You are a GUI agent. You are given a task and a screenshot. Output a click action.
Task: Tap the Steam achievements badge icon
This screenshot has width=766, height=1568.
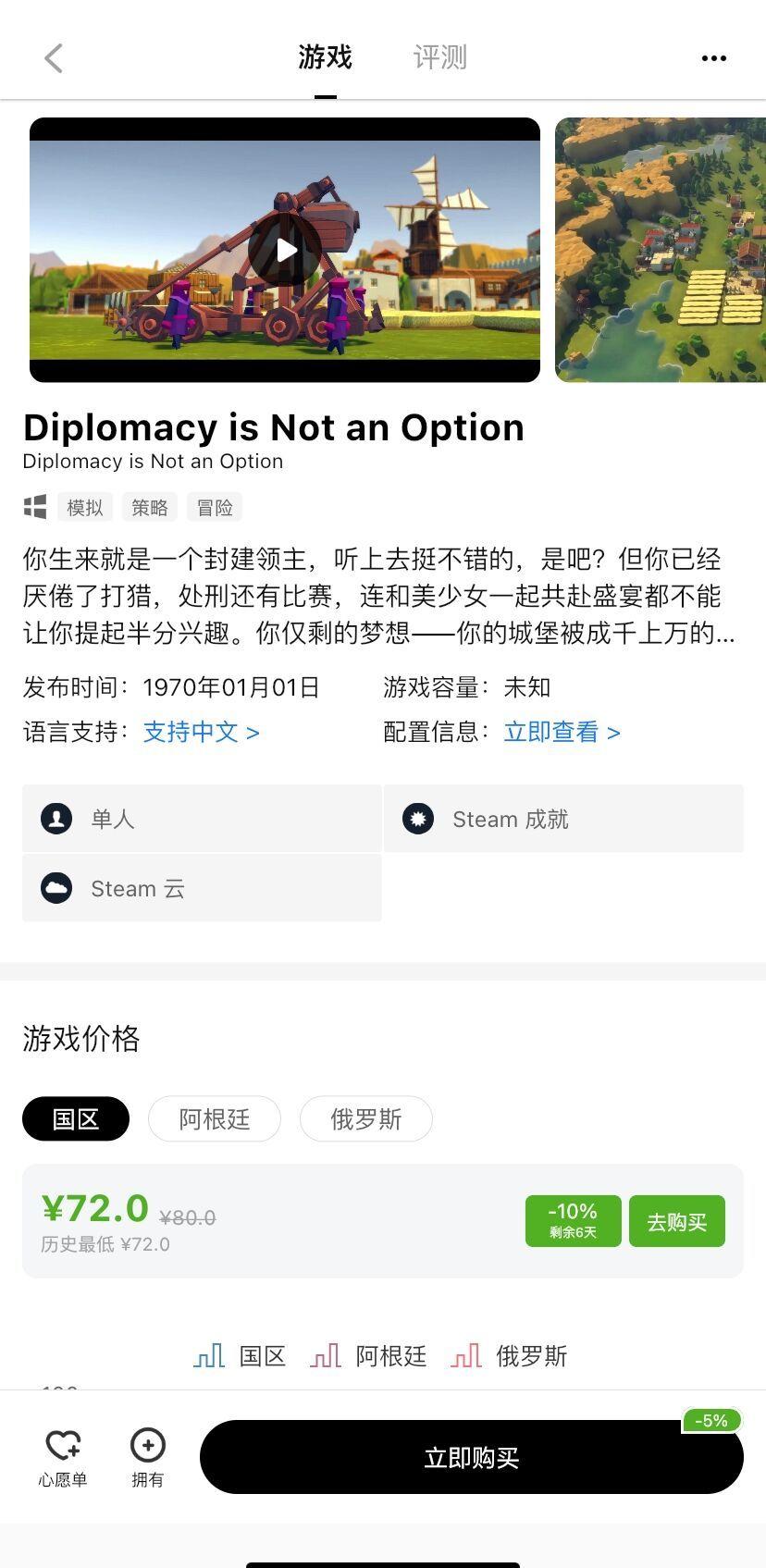click(418, 819)
